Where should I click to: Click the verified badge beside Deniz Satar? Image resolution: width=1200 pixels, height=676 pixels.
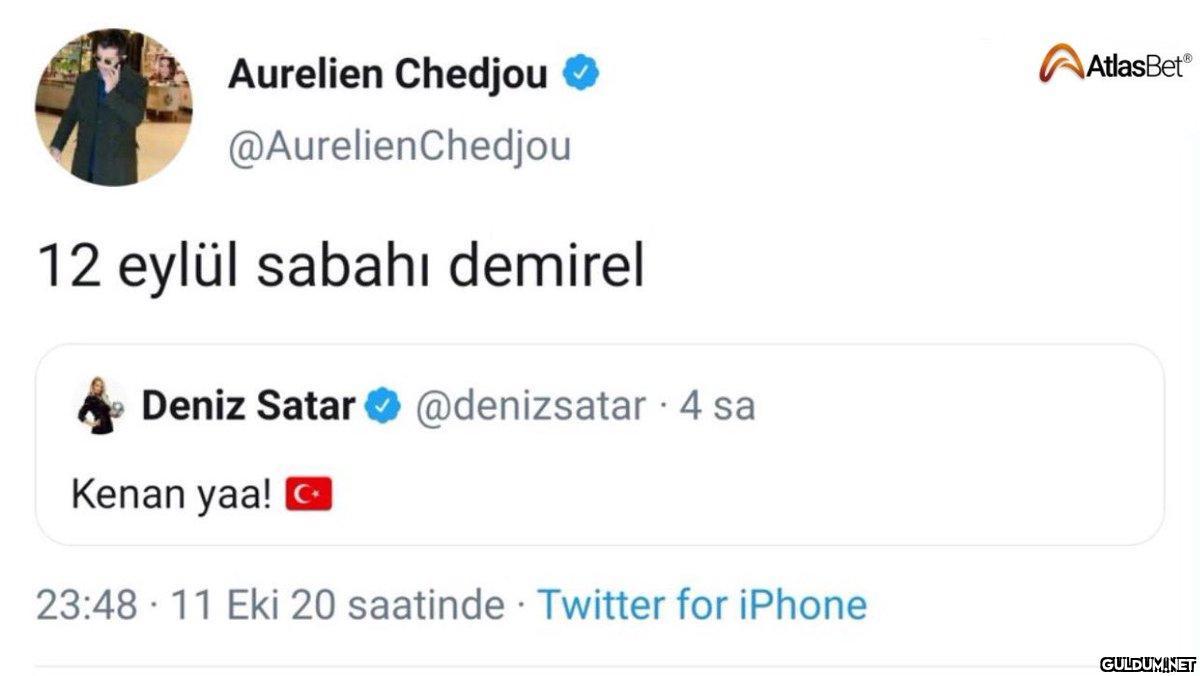tap(382, 406)
